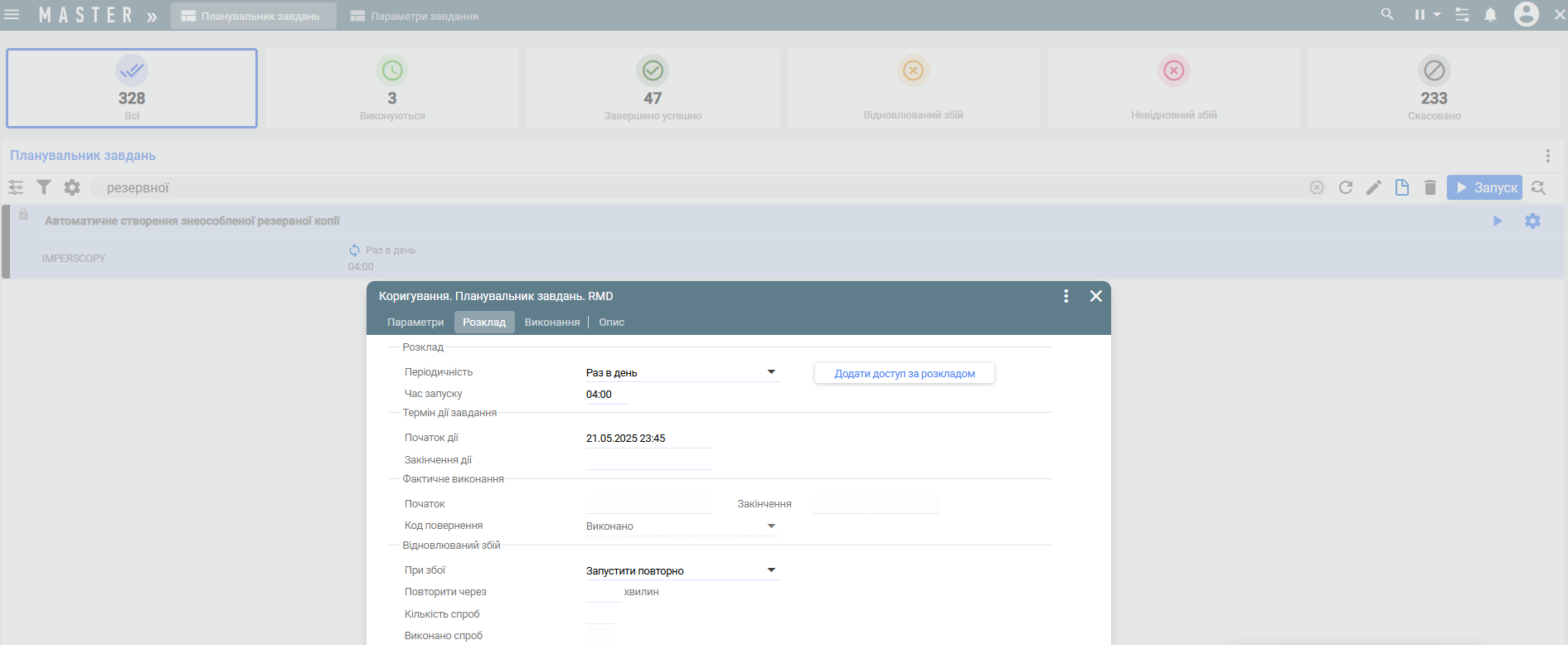Open the hamburger main menu
The height and width of the screenshot is (645, 1568).
(12, 15)
